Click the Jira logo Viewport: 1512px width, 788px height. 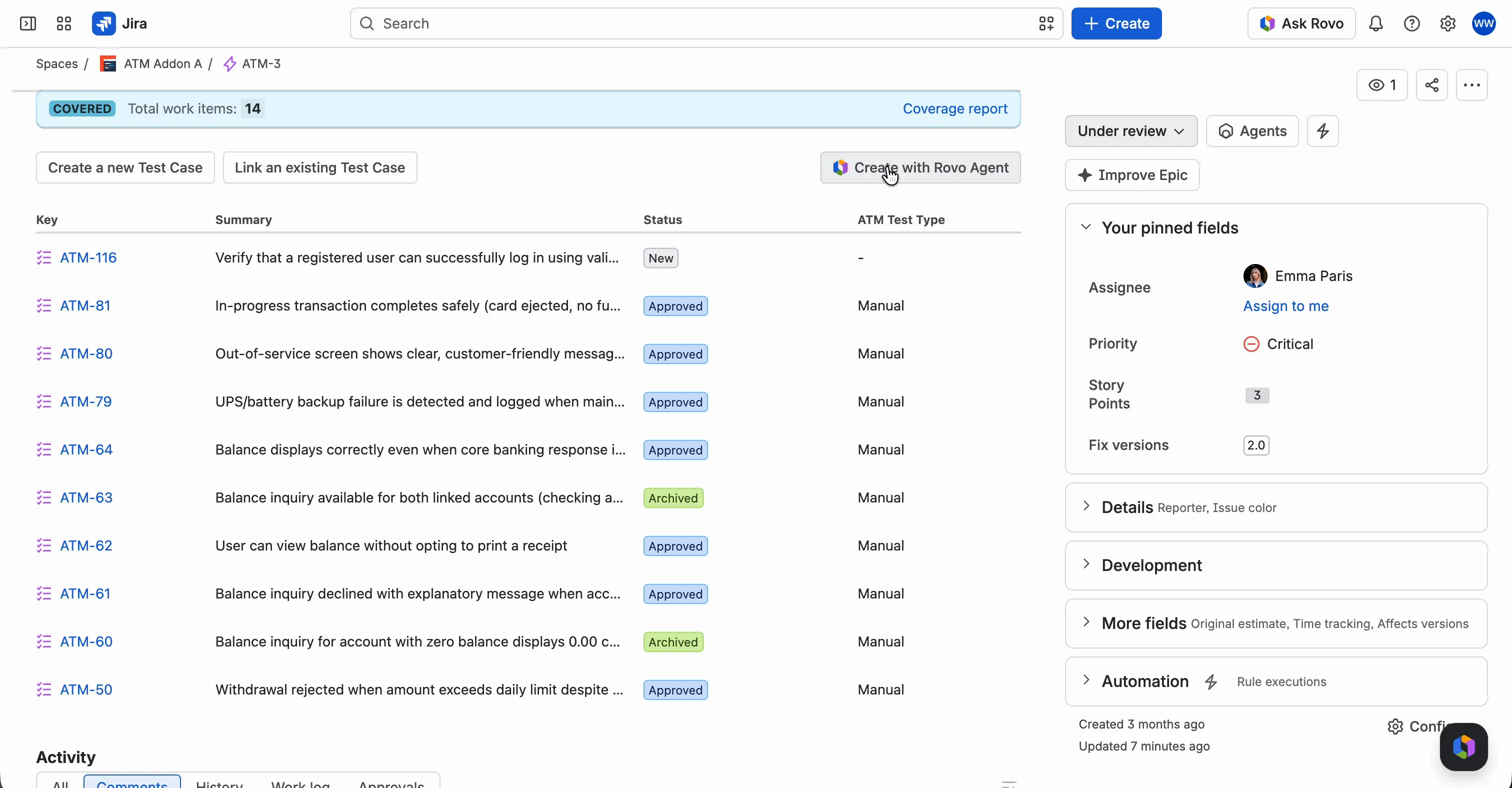click(x=119, y=23)
